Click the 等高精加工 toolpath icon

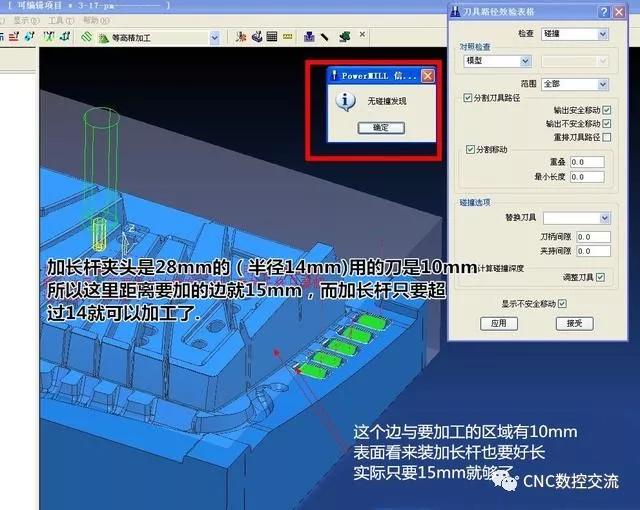(x=104, y=38)
